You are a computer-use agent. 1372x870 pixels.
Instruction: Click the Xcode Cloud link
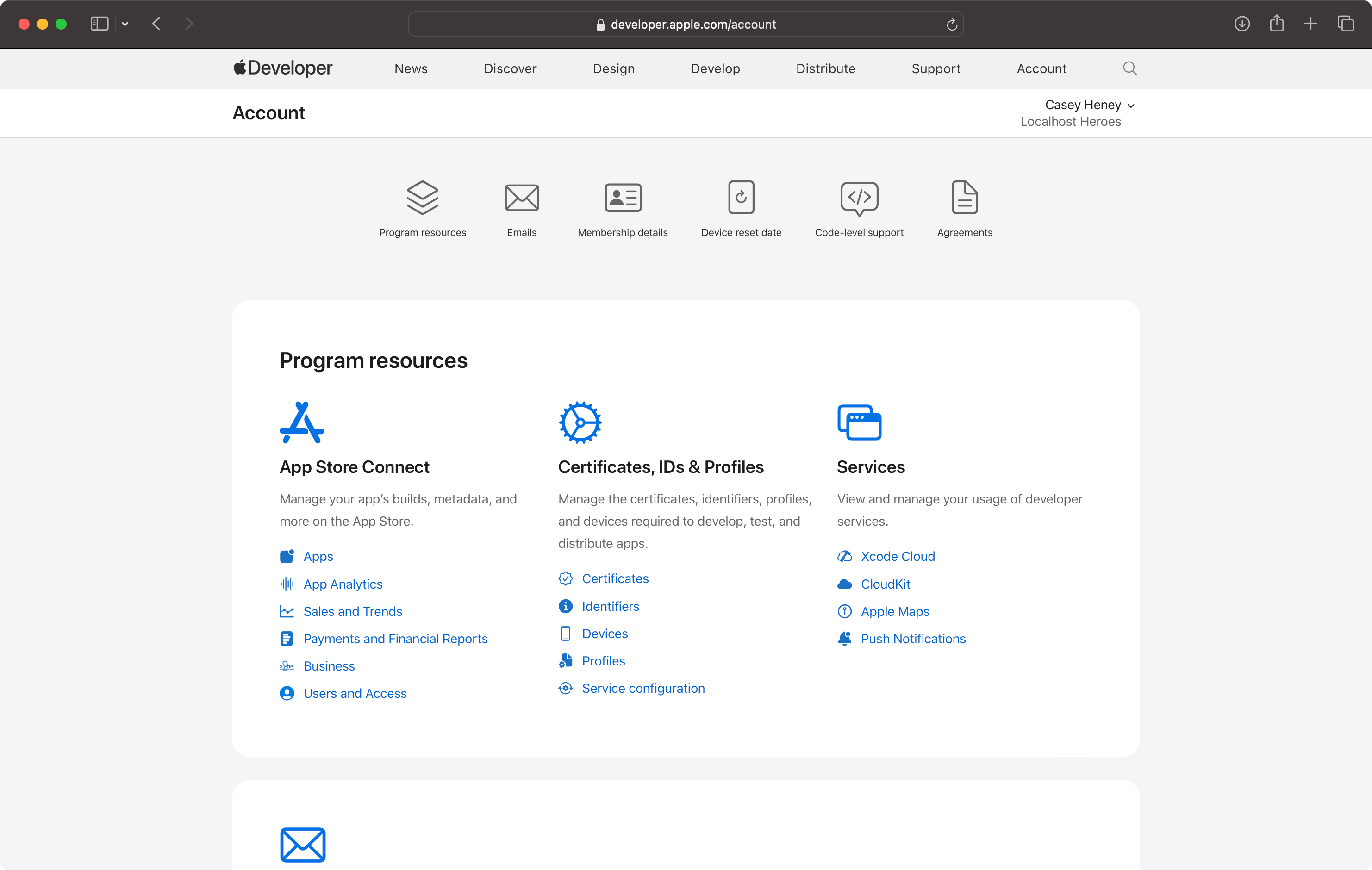pos(897,556)
